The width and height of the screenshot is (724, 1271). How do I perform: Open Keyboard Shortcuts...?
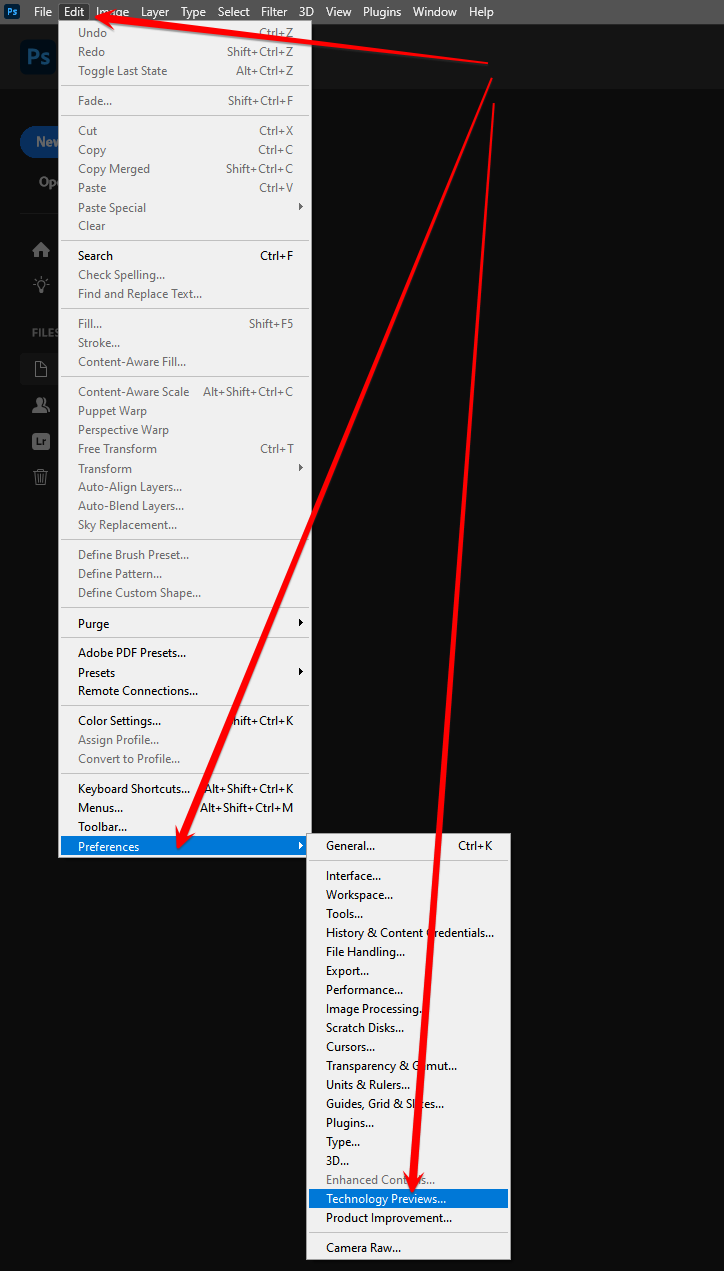(185, 789)
